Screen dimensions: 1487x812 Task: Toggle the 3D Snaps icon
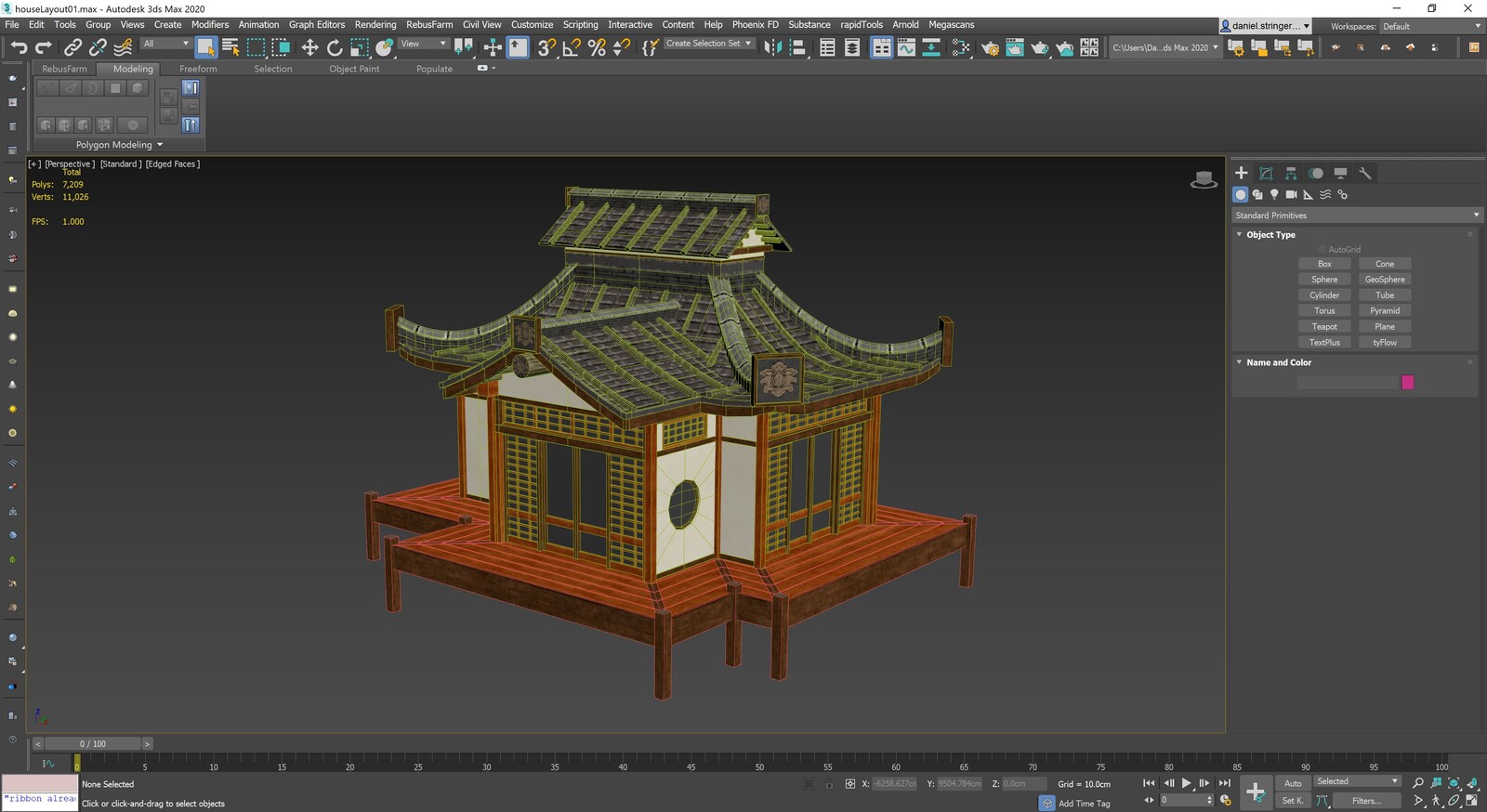point(546,47)
